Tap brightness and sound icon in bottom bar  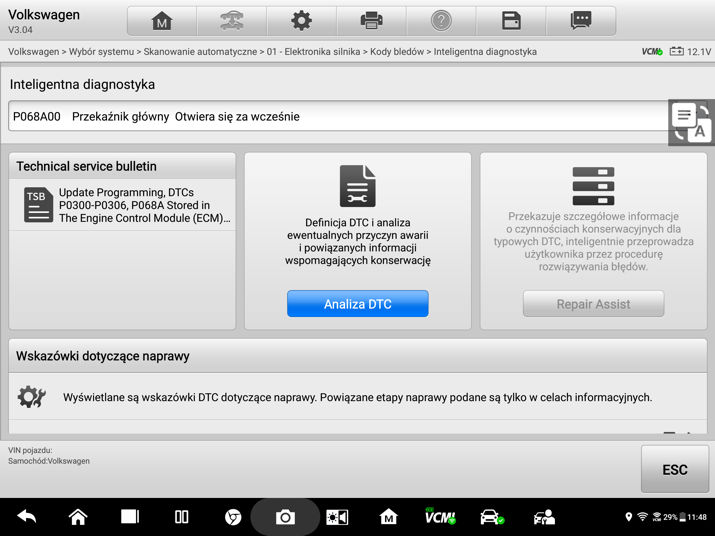click(337, 517)
